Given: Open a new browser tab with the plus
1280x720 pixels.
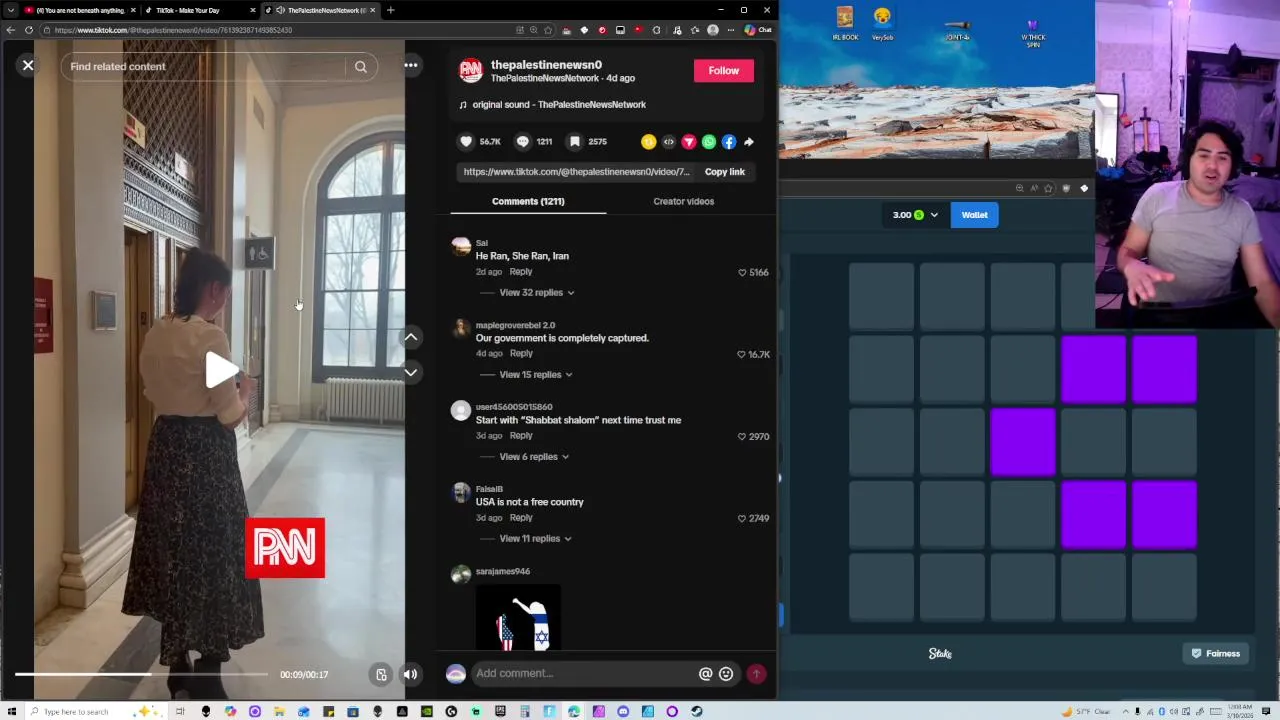Looking at the screenshot, I should pos(390,10).
